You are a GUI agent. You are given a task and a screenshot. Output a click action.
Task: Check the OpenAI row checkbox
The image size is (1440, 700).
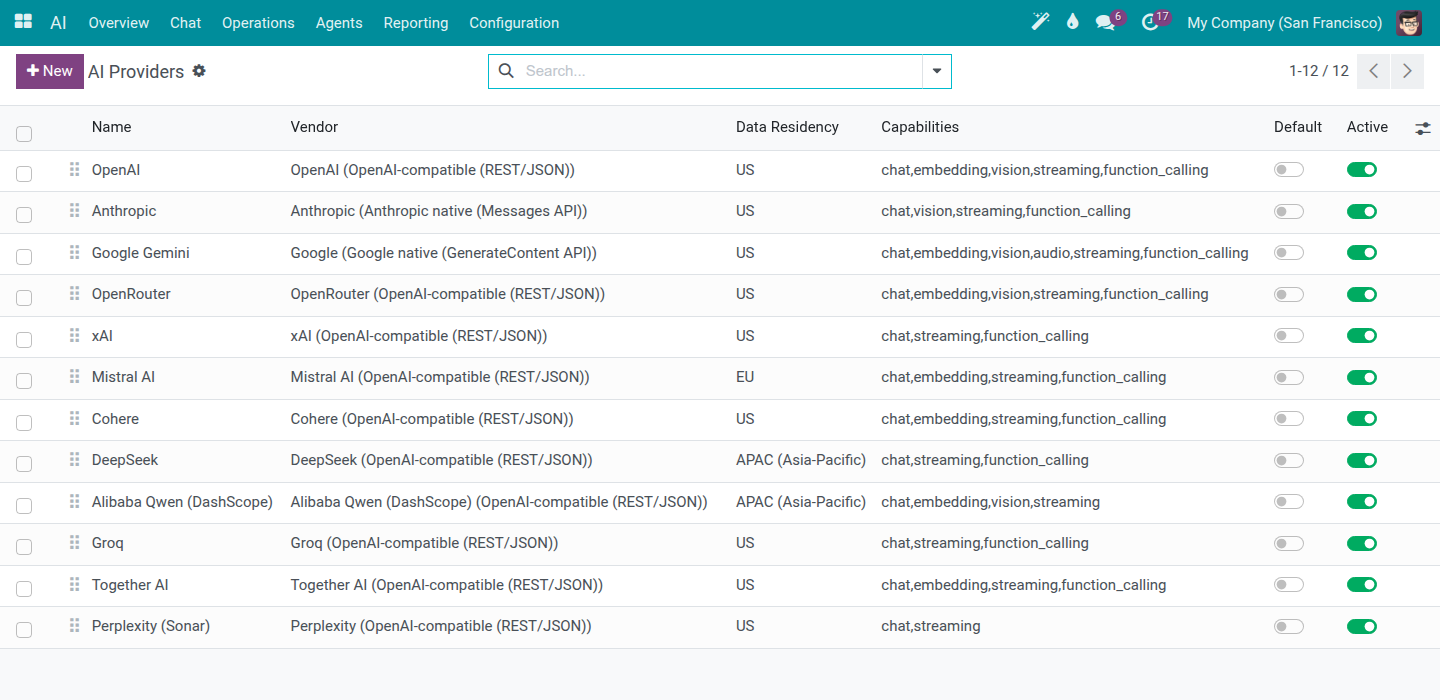24,174
